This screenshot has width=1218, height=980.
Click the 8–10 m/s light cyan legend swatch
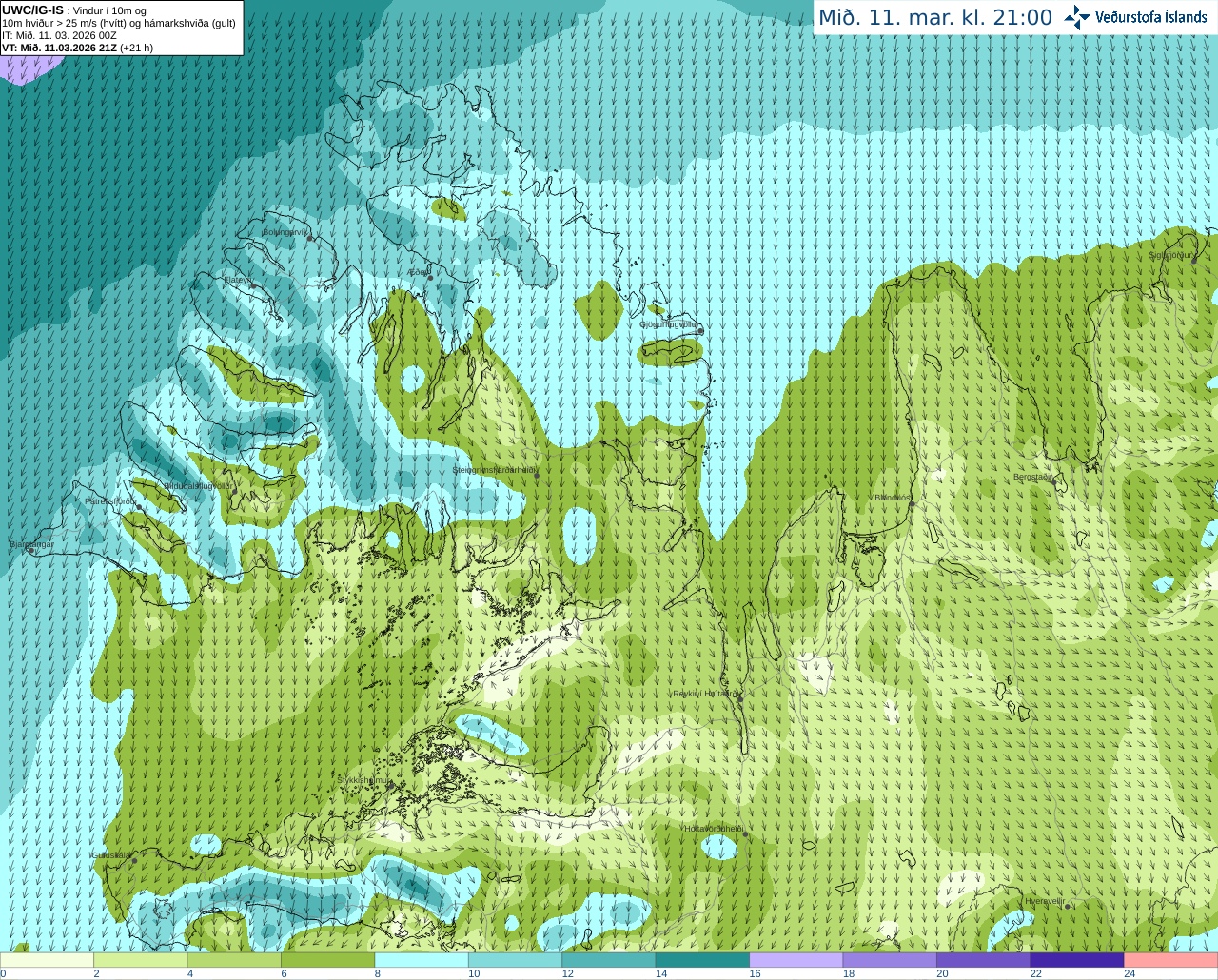tap(422, 960)
